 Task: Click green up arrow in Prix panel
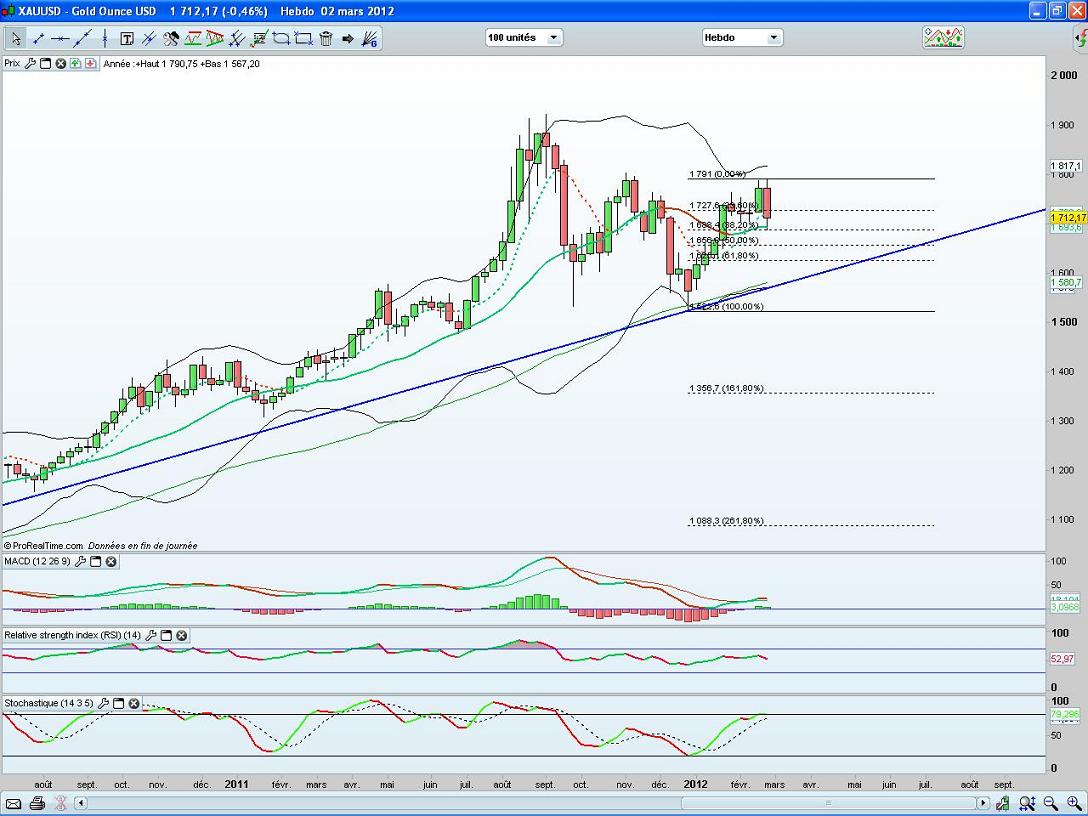point(77,63)
